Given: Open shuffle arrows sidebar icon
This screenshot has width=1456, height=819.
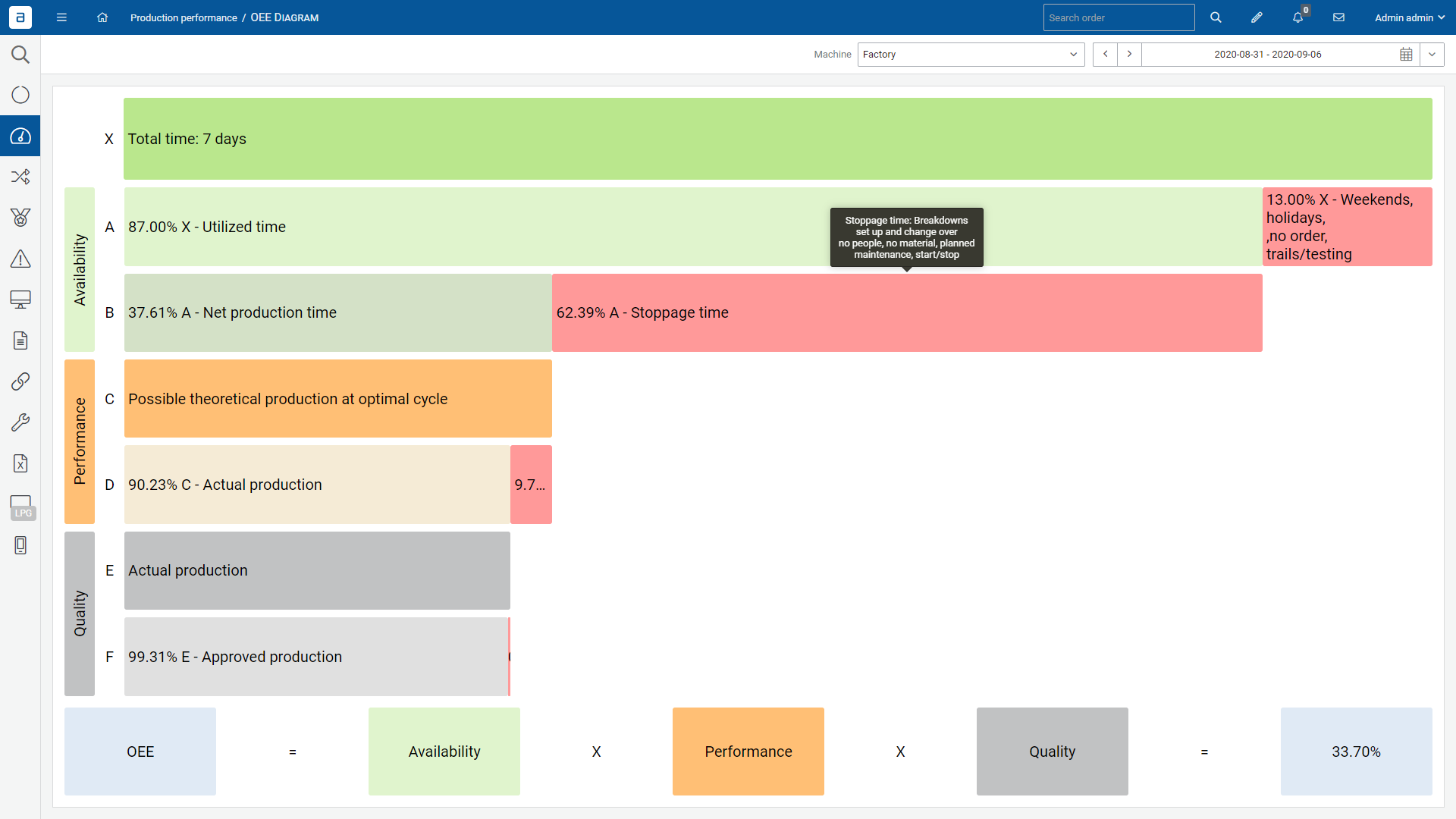Looking at the screenshot, I should [20, 177].
